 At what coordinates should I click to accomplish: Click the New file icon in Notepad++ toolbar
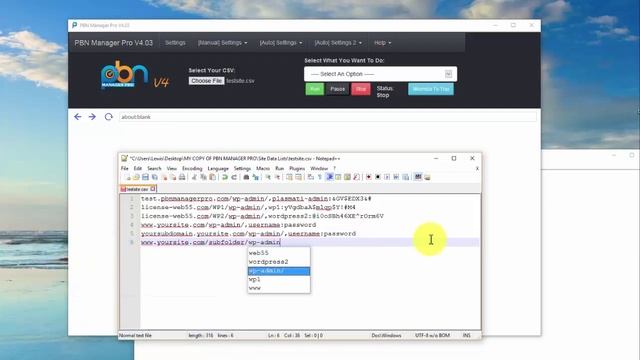coord(127,177)
